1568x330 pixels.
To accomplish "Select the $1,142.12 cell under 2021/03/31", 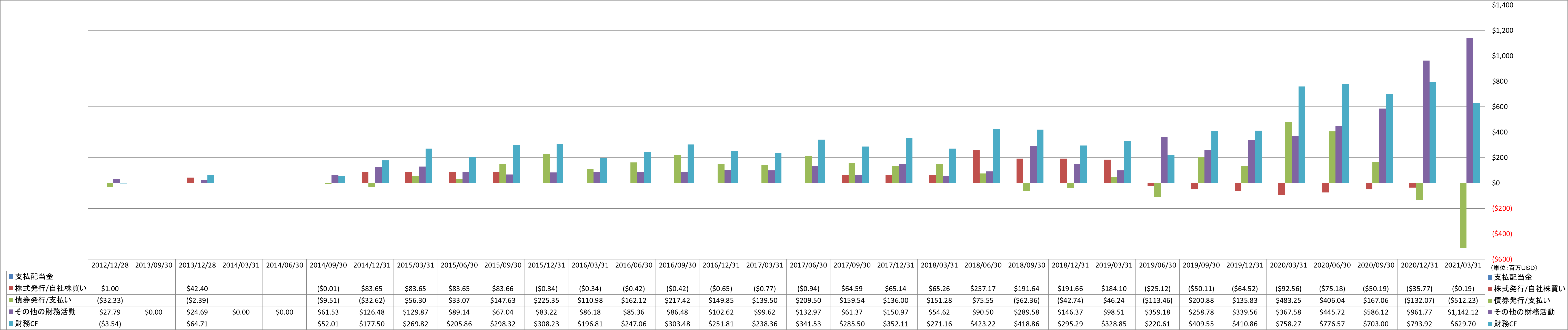I will (1463, 312).
